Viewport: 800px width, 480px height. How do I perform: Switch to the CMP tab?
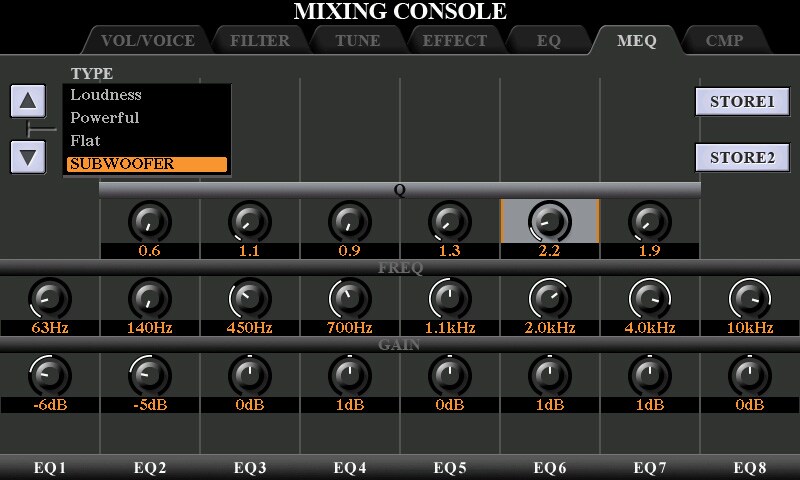tap(724, 41)
